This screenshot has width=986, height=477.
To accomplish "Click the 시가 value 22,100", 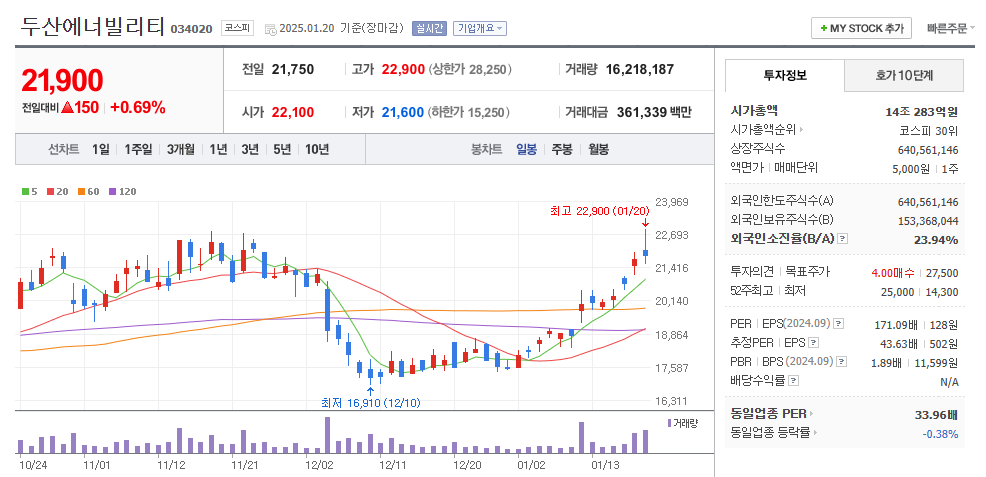I will pos(293,112).
